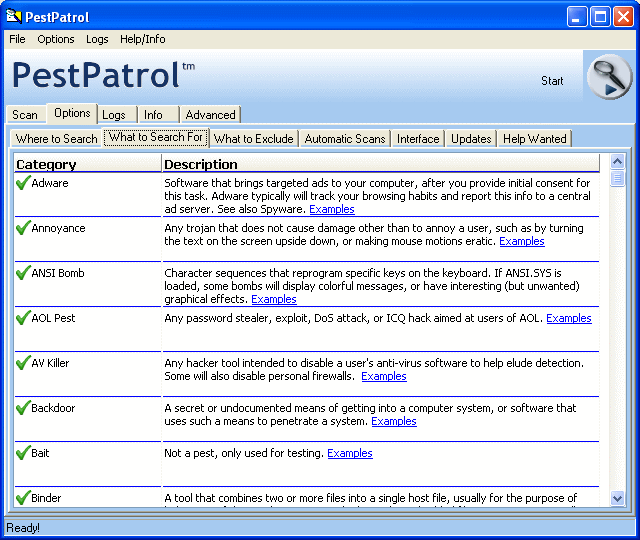Toggle the Binder category checkmark
The width and height of the screenshot is (640, 540).
pyautogui.click(x=23, y=498)
